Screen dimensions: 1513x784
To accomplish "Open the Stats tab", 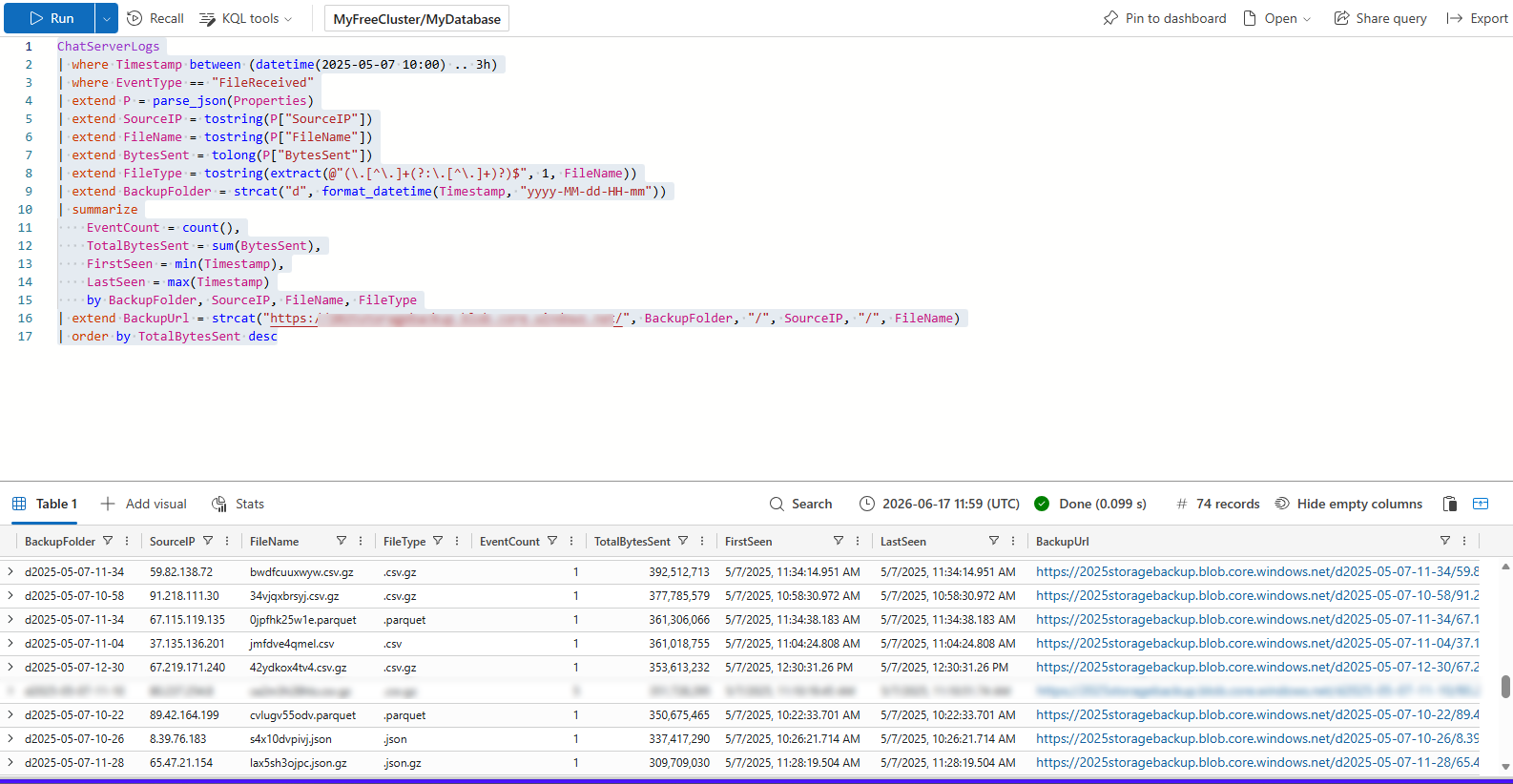I will (238, 504).
